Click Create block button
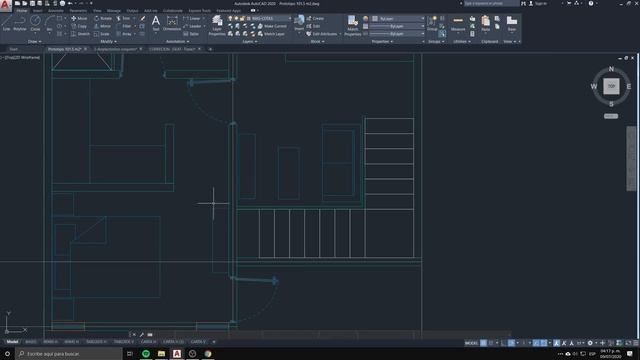This screenshot has width=640, height=360. tap(315, 18)
